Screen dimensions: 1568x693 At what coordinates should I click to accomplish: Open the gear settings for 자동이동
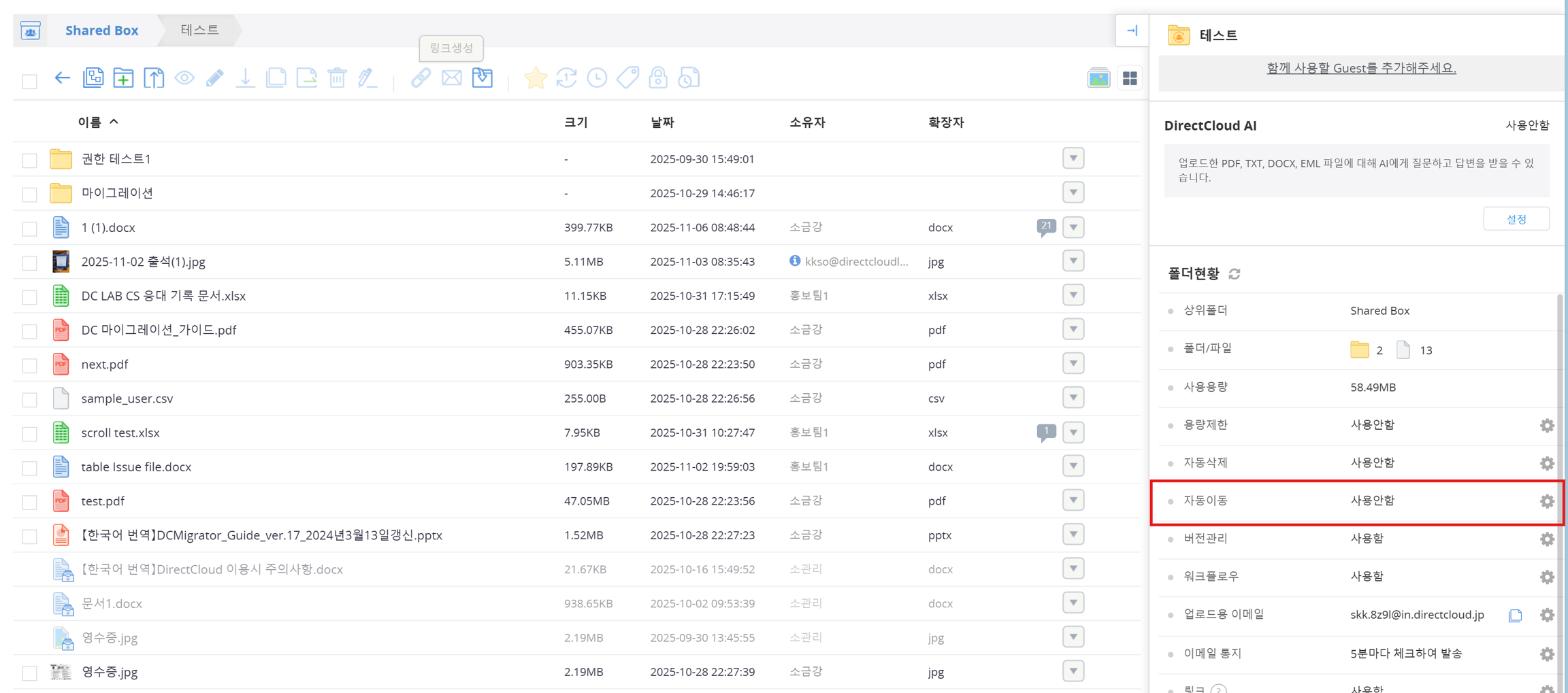(x=1547, y=501)
